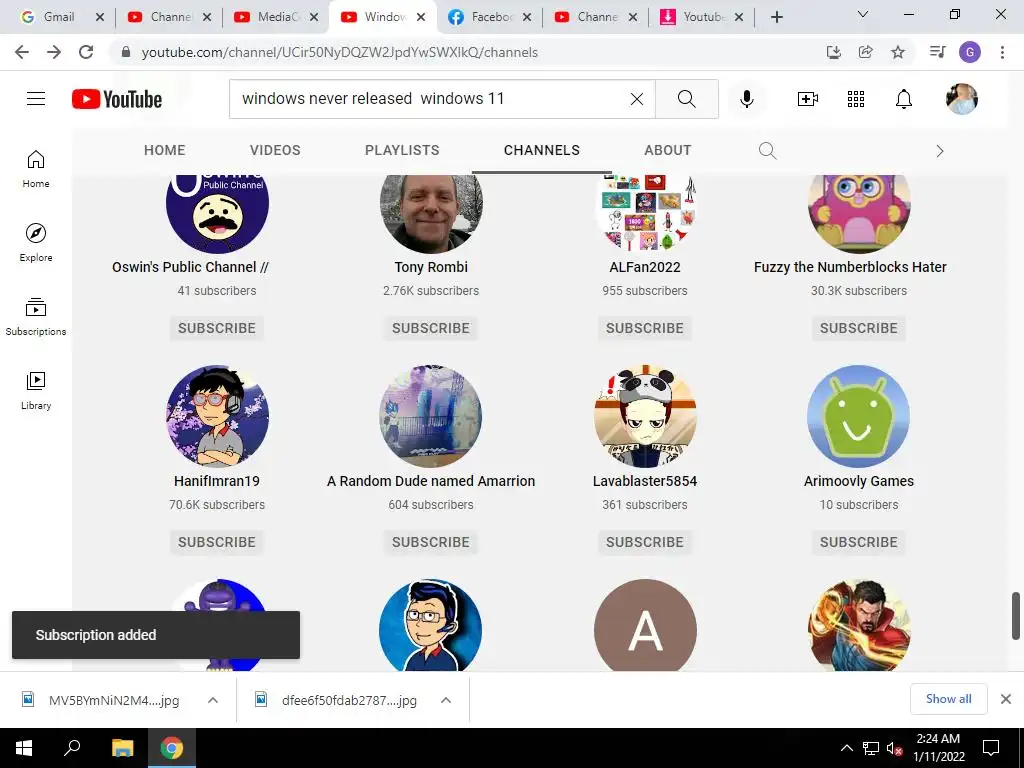Viewport: 1024px width, 768px height.
Task: Close the downloads bar
Action: pos(1006,699)
